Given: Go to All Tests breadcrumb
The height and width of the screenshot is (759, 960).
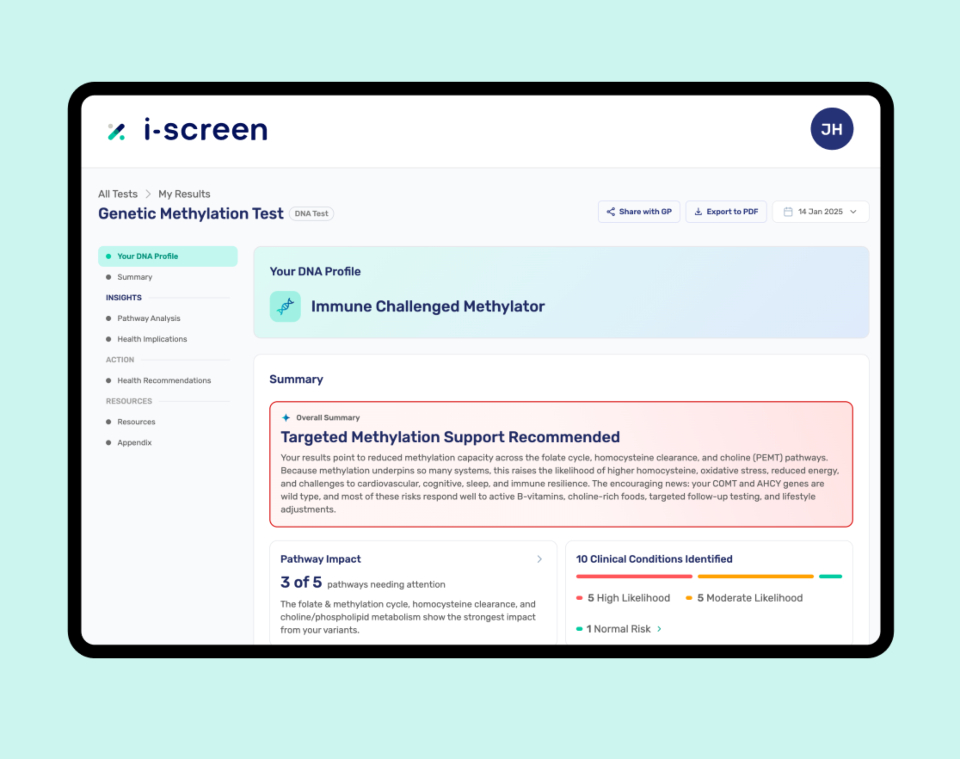Looking at the screenshot, I should (x=118, y=194).
